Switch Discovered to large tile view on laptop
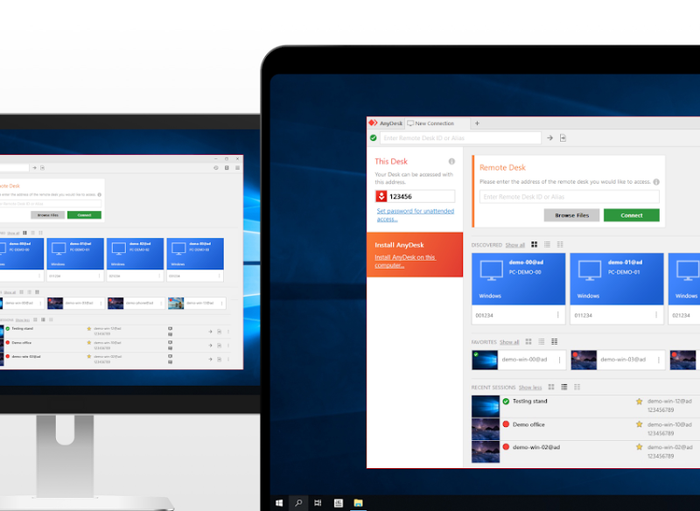Viewport: 700px width, 511px height. pos(534,245)
